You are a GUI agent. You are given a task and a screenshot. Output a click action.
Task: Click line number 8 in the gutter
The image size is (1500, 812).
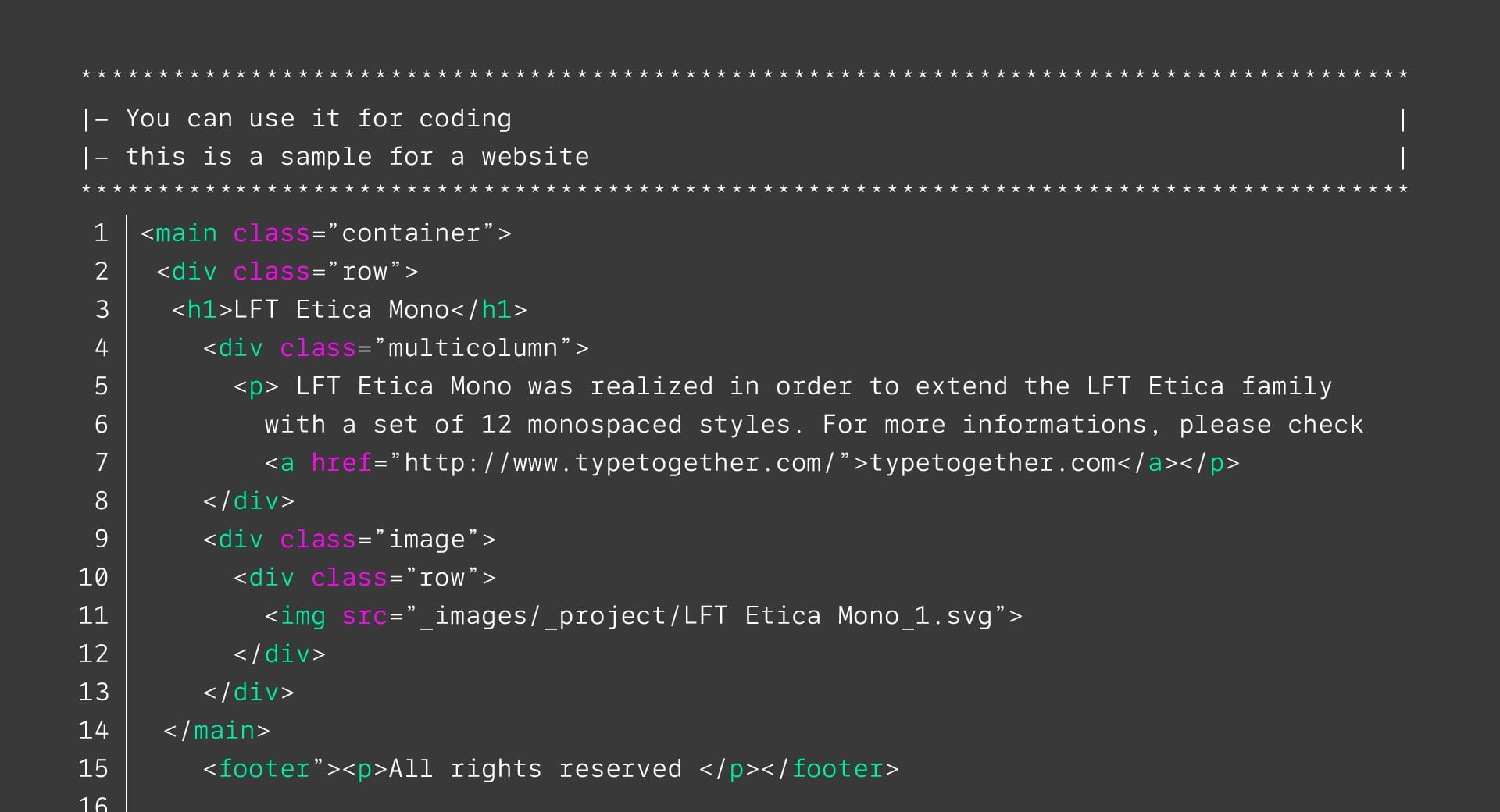coord(101,500)
